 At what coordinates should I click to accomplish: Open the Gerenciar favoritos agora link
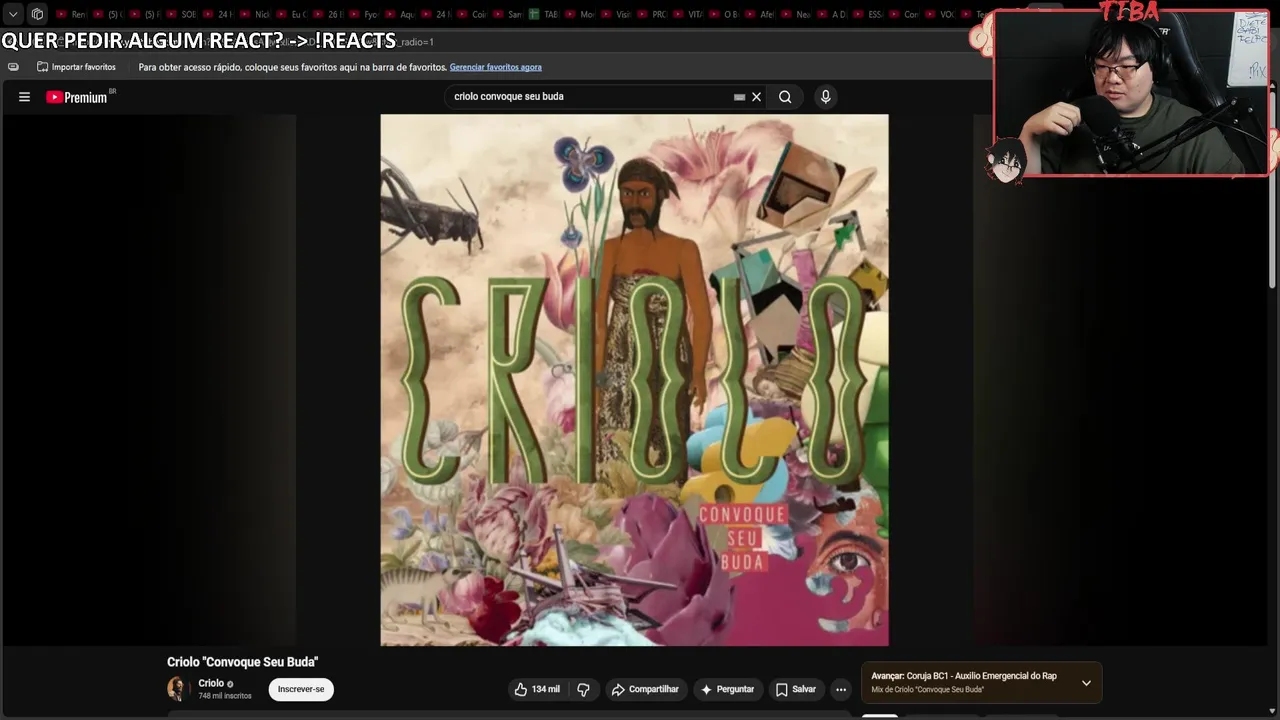495,67
